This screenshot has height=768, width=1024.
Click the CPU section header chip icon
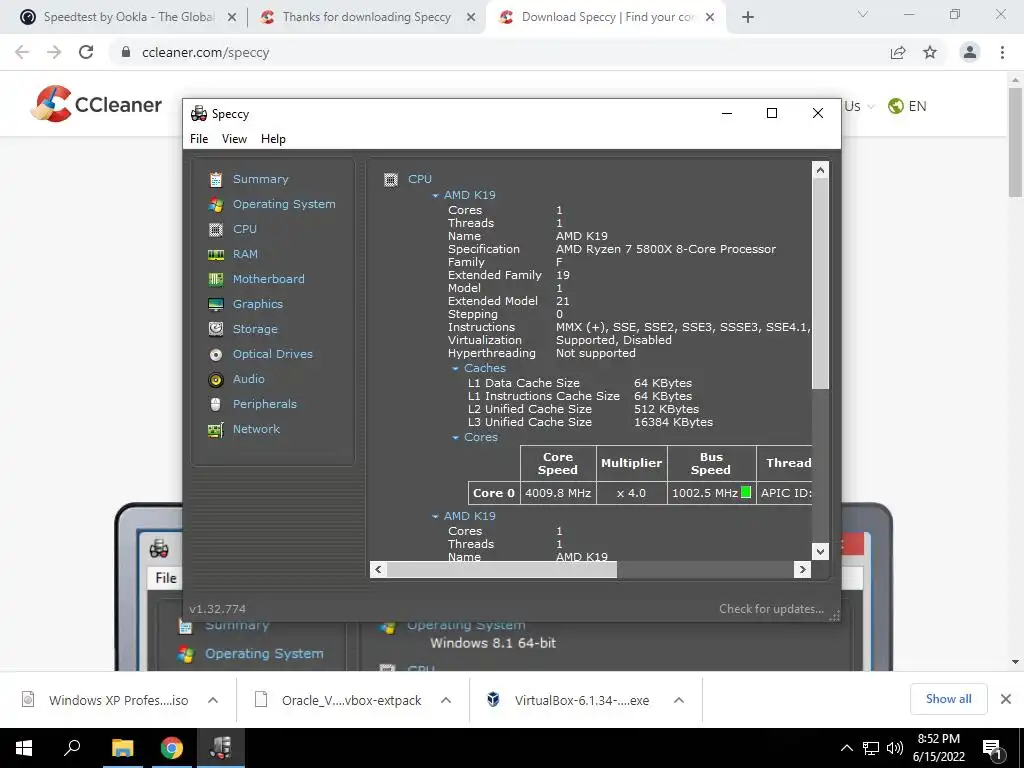point(391,180)
